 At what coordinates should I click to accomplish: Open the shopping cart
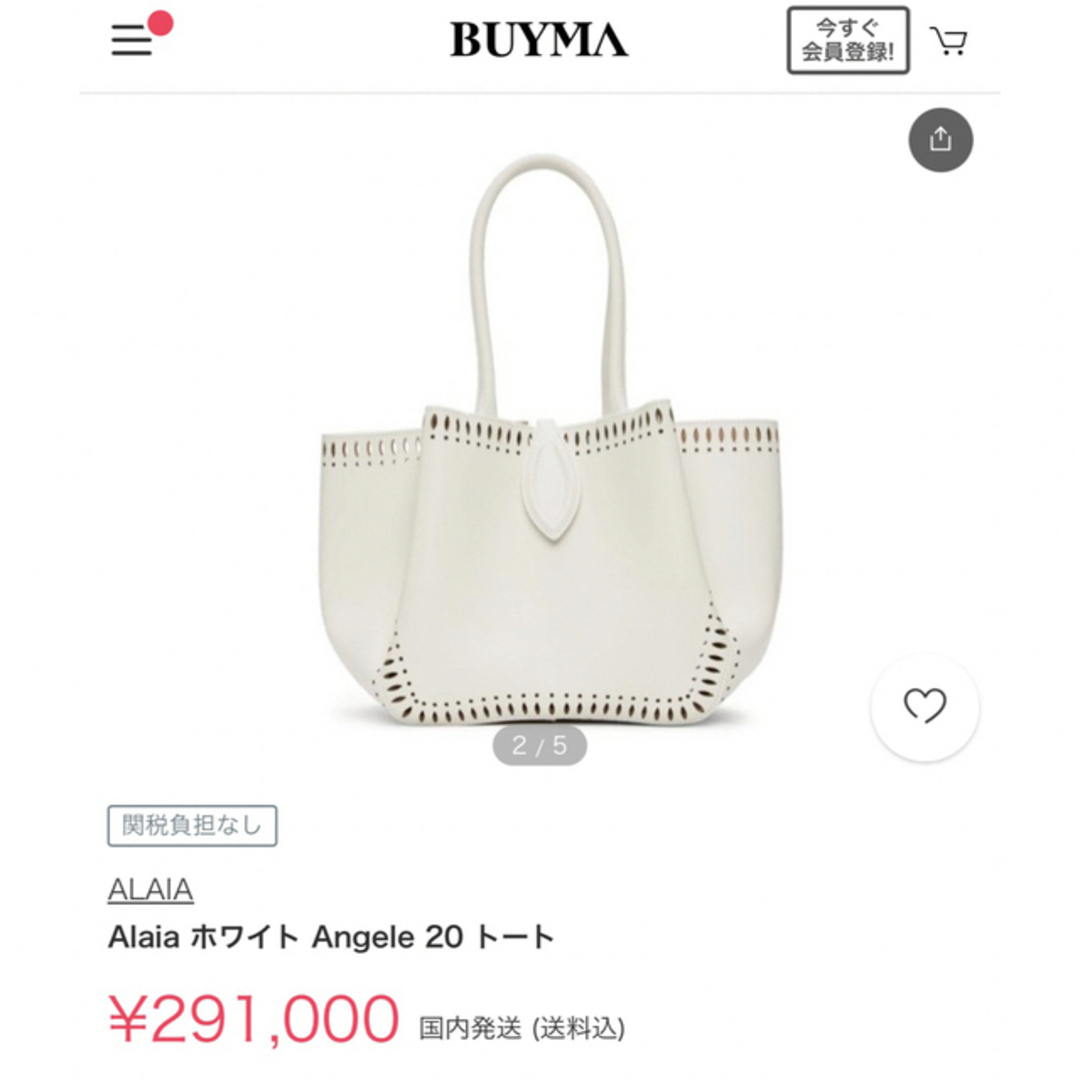point(948,41)
